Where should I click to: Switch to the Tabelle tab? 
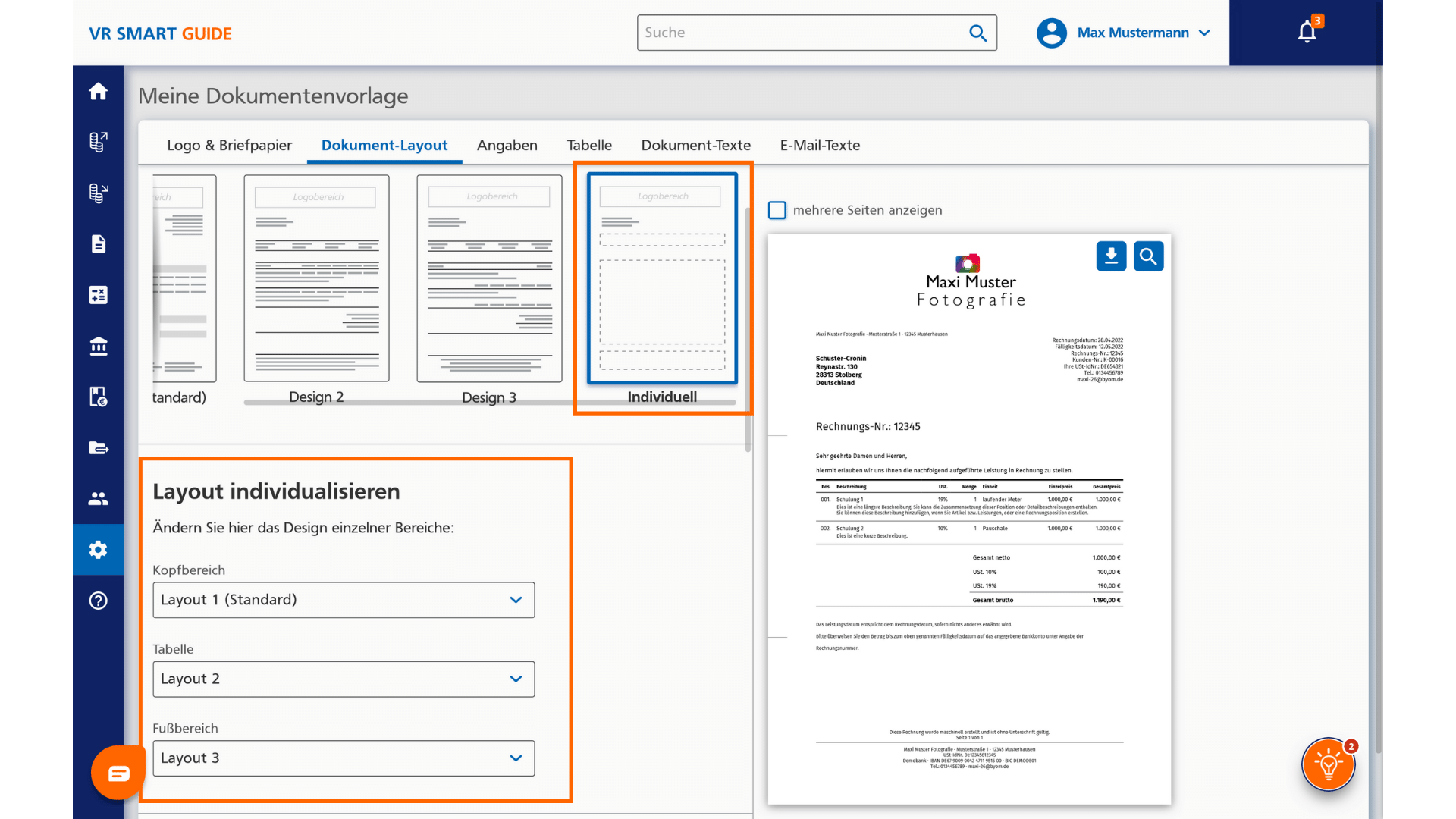[589, 145]
